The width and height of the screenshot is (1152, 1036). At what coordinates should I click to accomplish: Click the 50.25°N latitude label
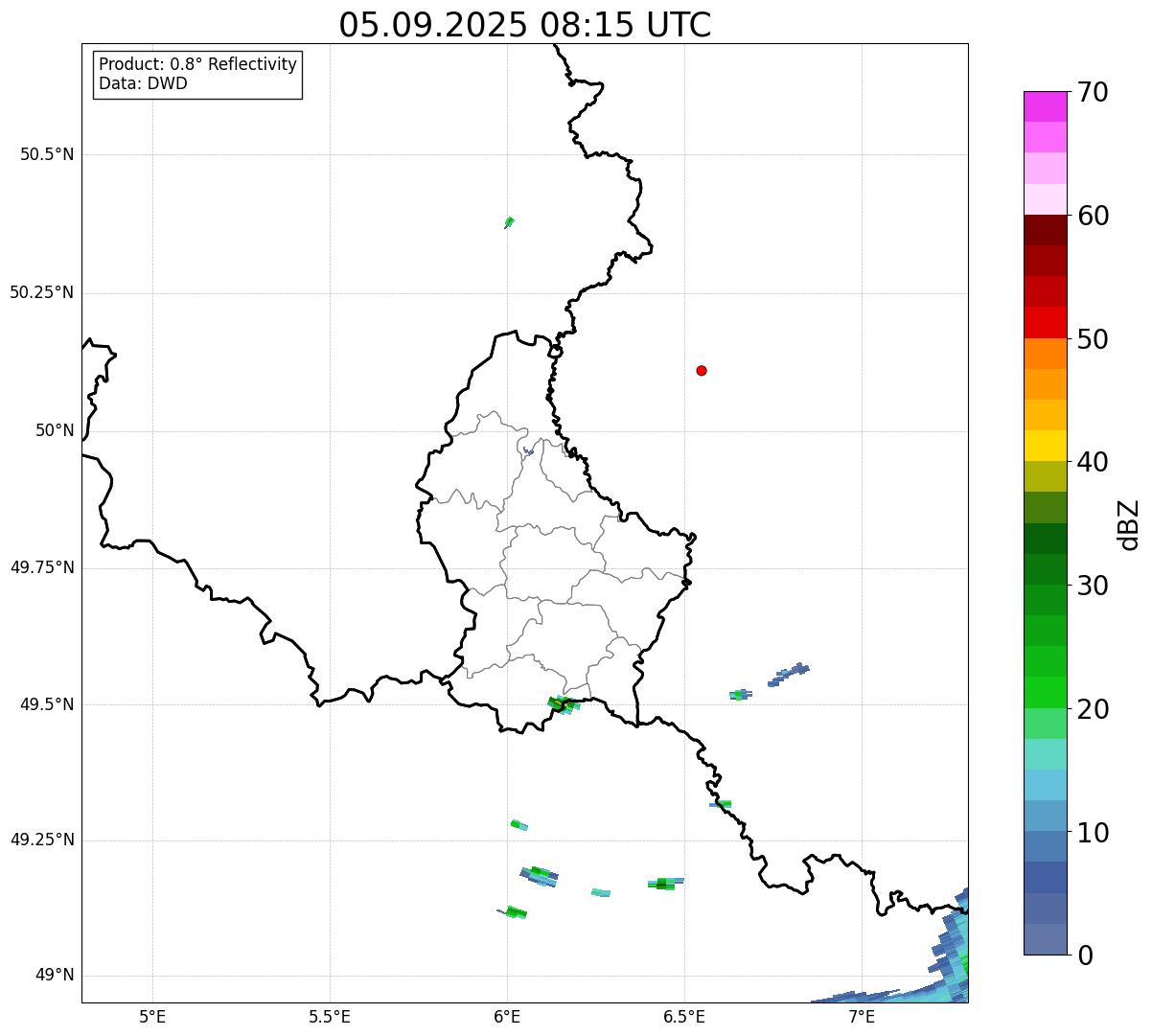(x=42, y=292)
